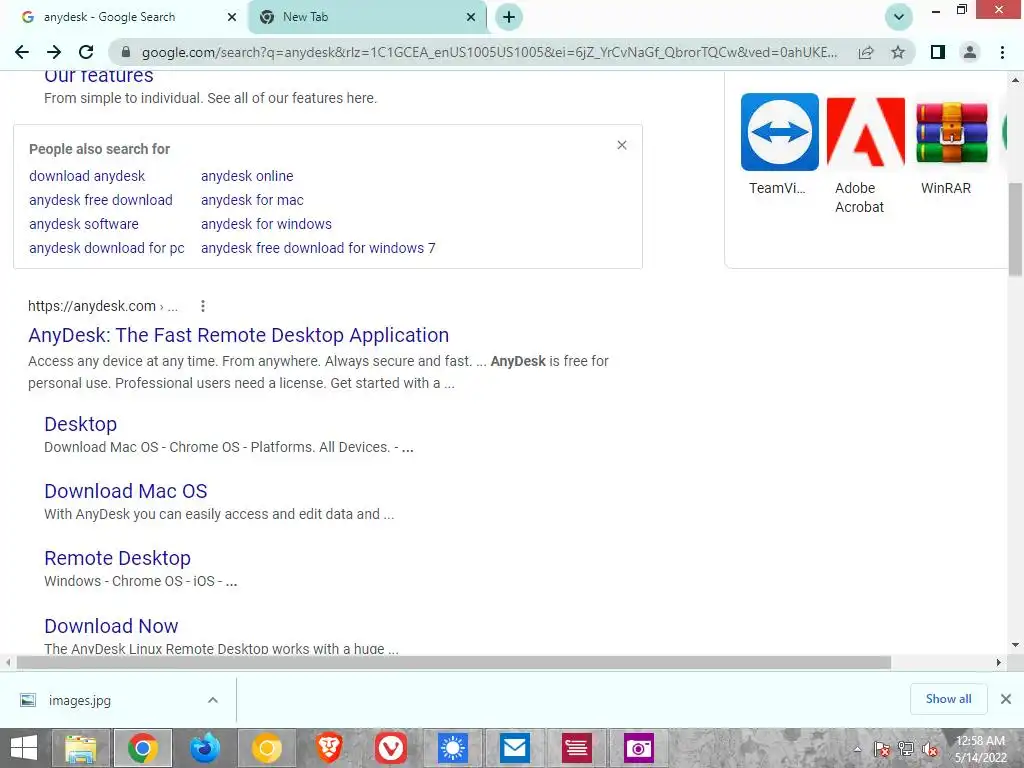1024x768 pixels.
Task: Open the Download Mac OS sitelink
Action: 125,491
